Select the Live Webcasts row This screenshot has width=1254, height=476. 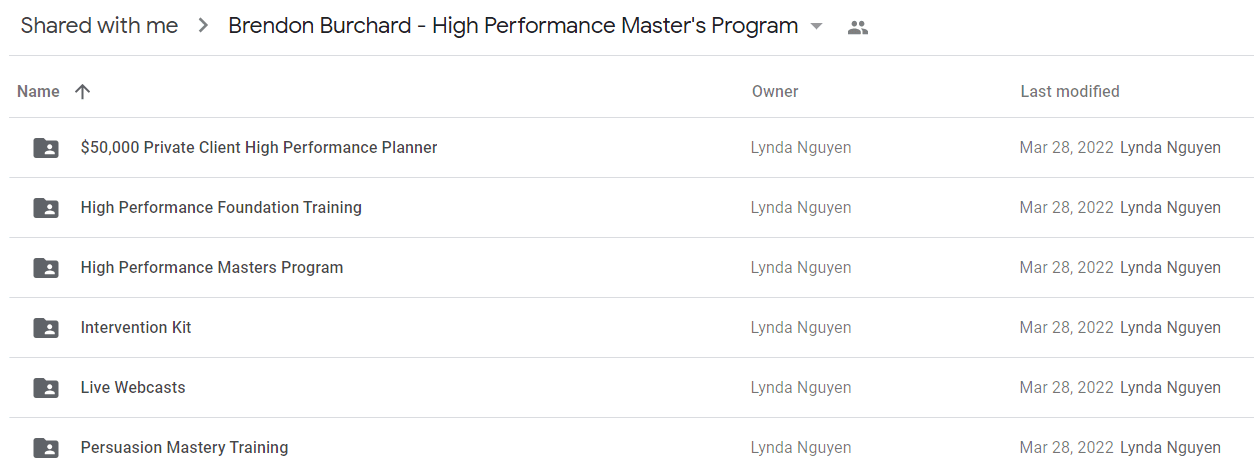coord(630,388)
